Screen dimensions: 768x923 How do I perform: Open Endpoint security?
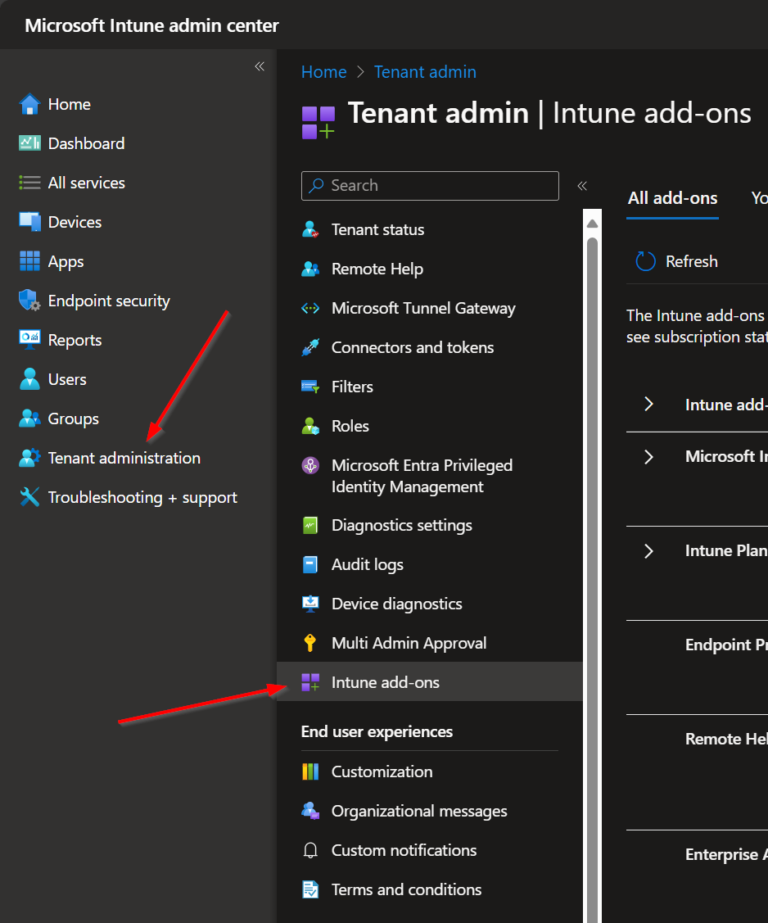click(x=103, y=300)
